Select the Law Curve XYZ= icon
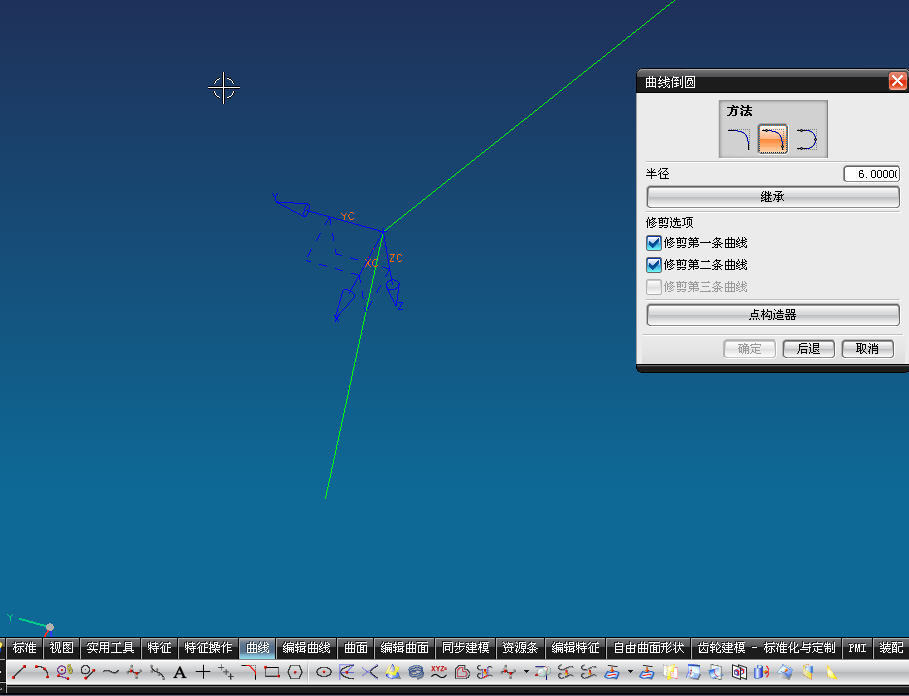 (x=439, y=672)
